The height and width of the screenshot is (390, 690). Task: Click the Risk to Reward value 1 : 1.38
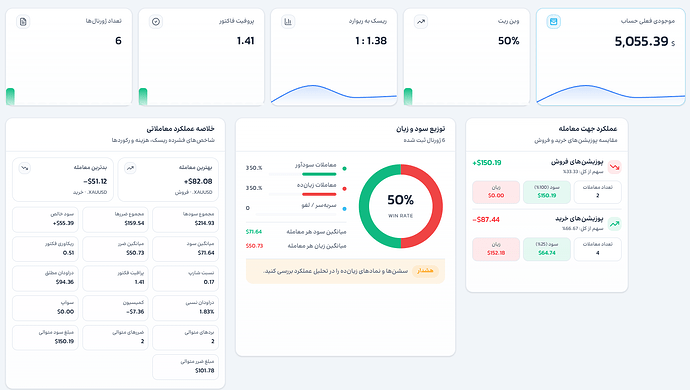click(371, 41)
